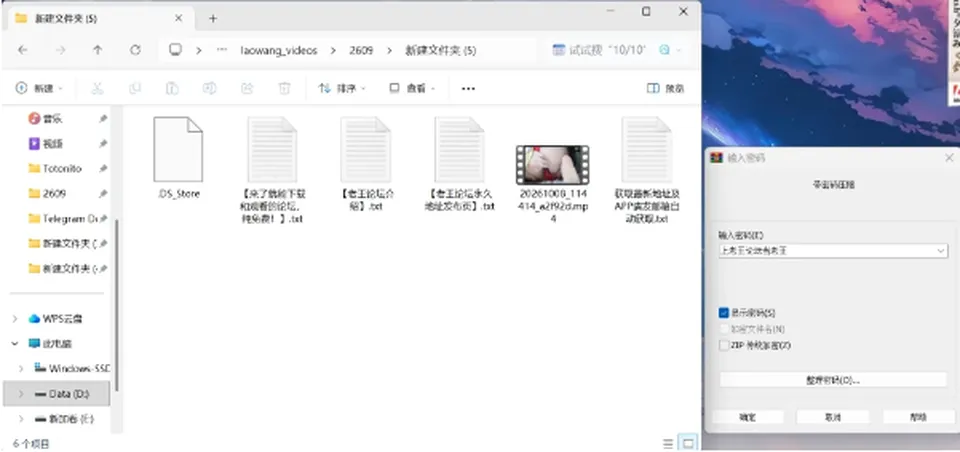
Task: Select the 新建文件夹 (5) window tab
Action: click(98, 18)
